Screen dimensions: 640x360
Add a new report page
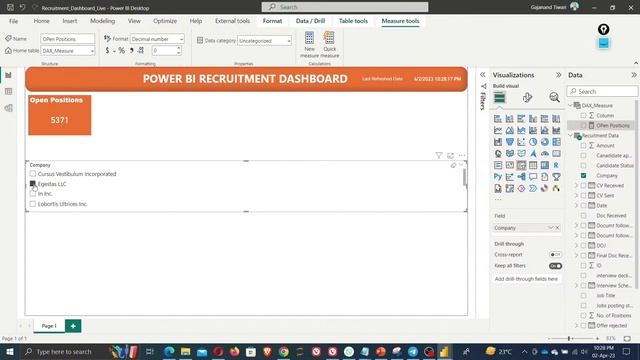(x=73, y=326)
